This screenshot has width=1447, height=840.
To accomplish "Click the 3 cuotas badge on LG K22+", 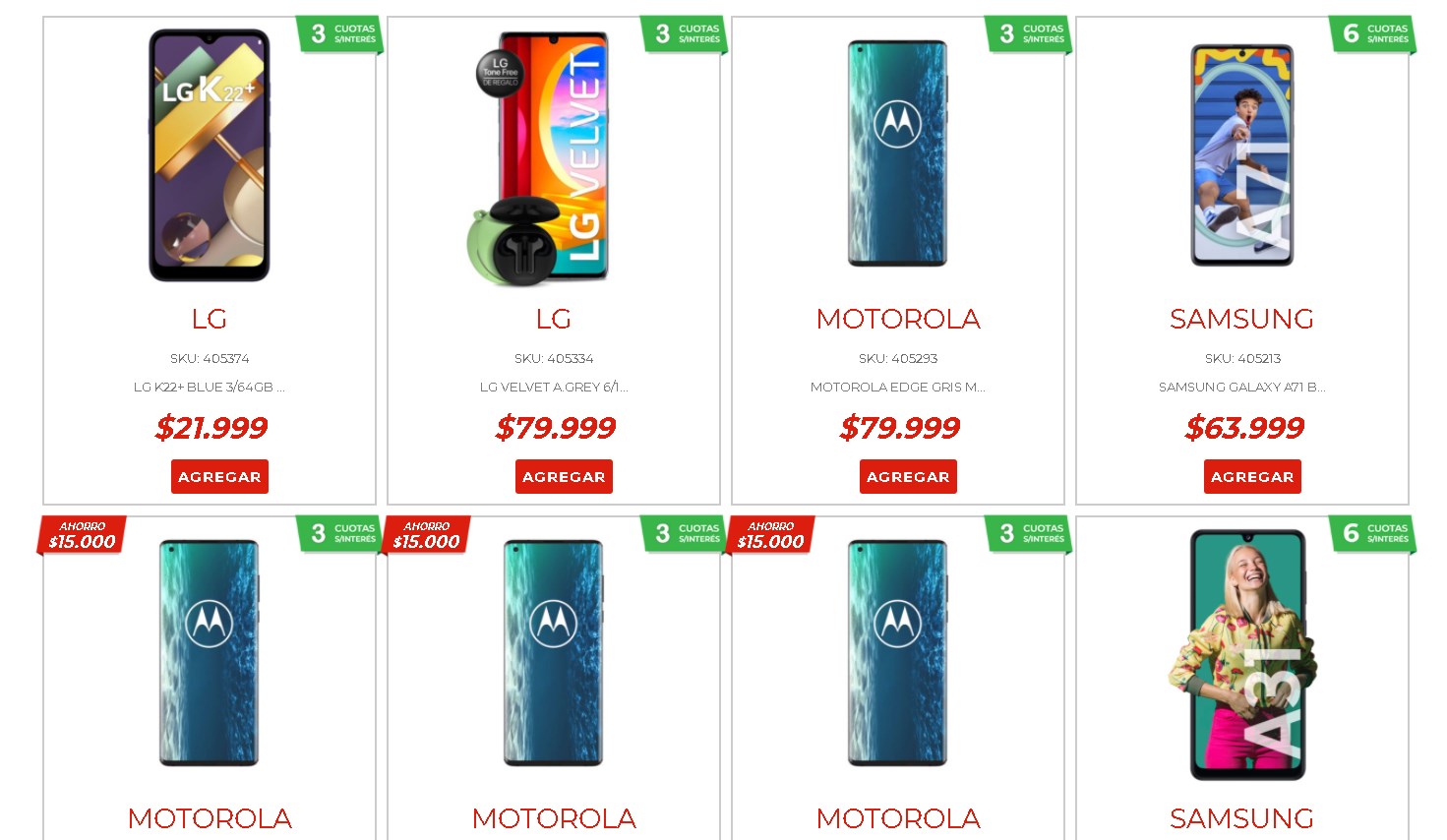I will click(x=340, y=34).
